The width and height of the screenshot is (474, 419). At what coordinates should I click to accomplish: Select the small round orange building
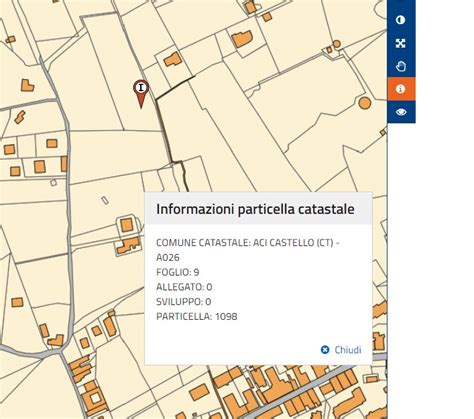(x=337, y=44)
